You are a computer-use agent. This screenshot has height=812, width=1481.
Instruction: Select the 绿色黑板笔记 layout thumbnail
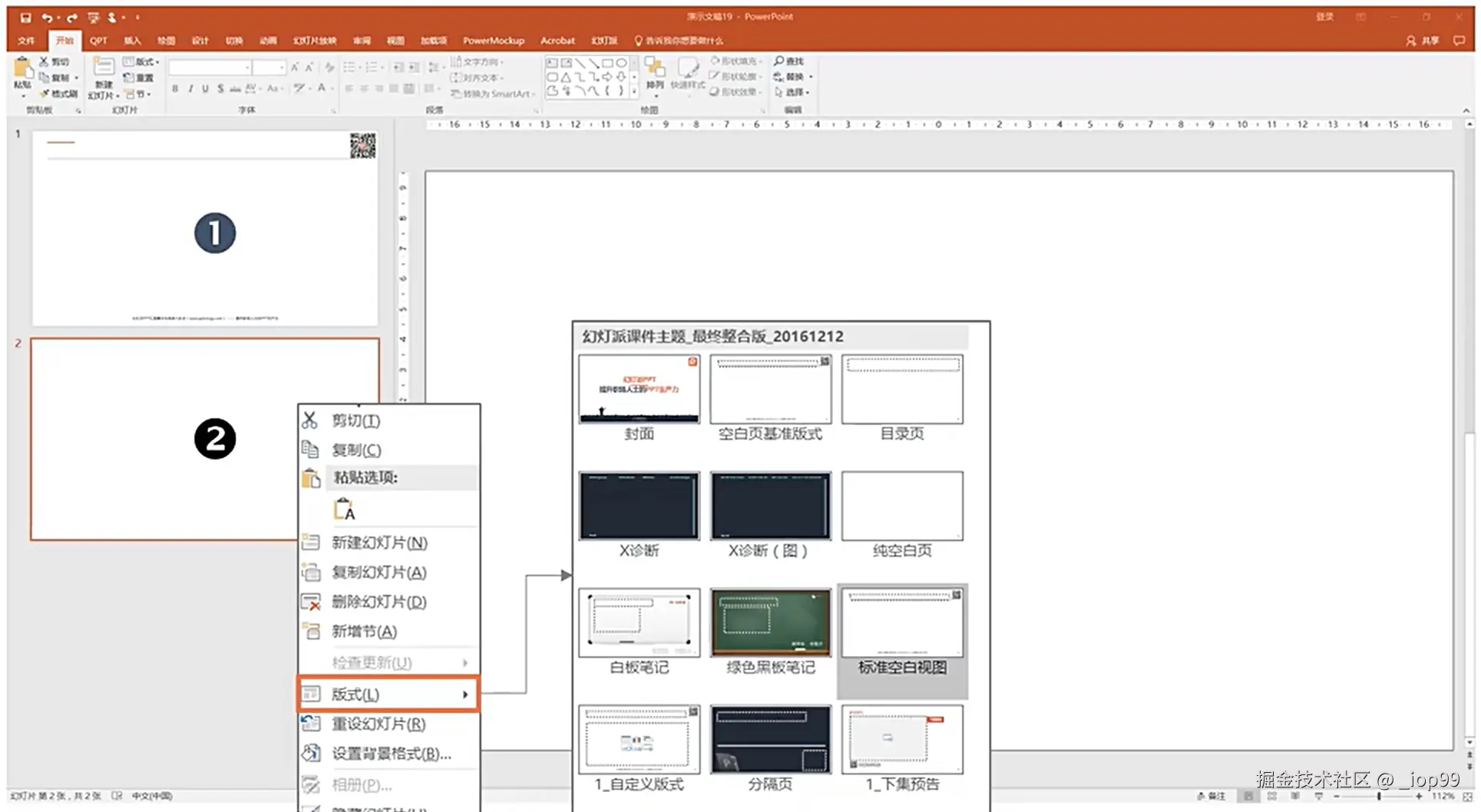[x=771, y=622]
